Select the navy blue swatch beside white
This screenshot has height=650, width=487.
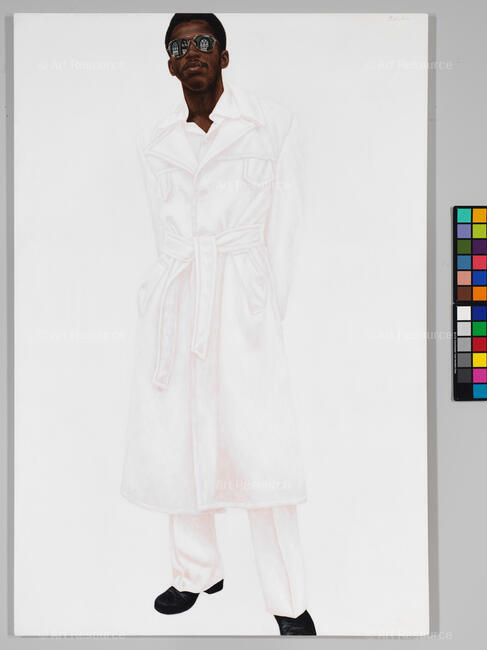coord(480,313)
